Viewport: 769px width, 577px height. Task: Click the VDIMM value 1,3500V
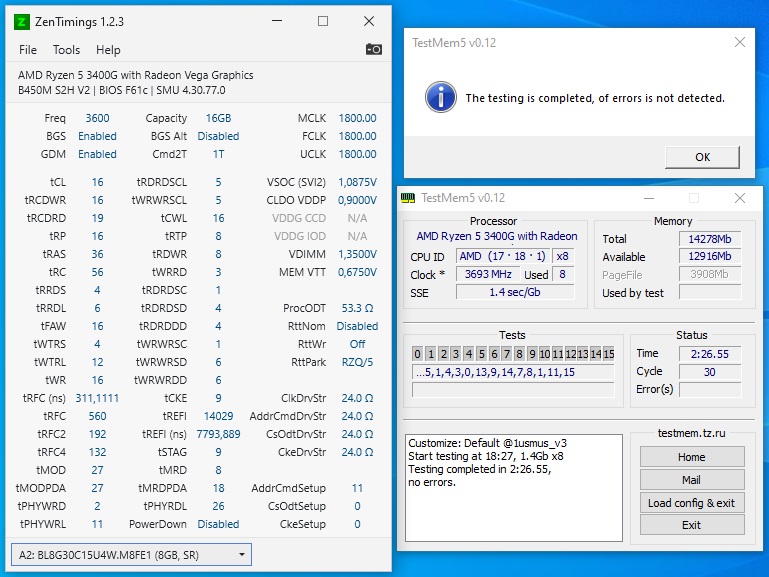(x=358, y=254)
